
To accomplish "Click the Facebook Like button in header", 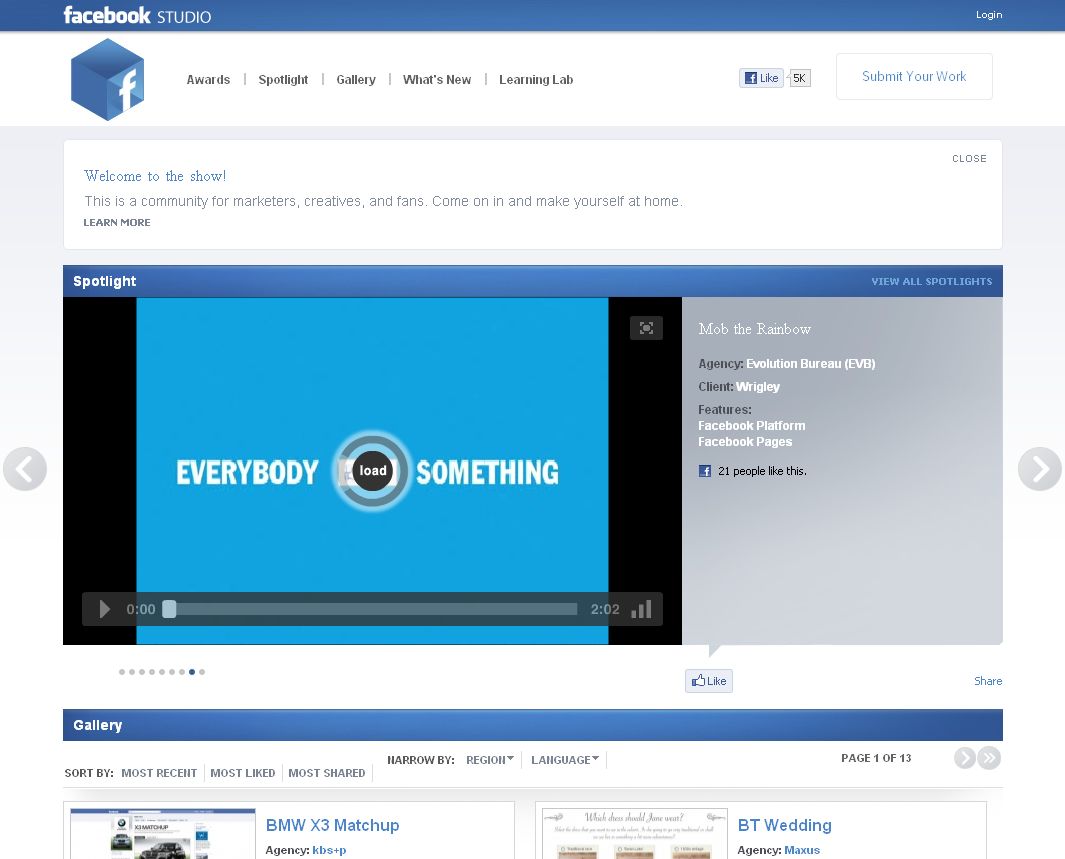I will pyautogui.click(x=761, y=78).
